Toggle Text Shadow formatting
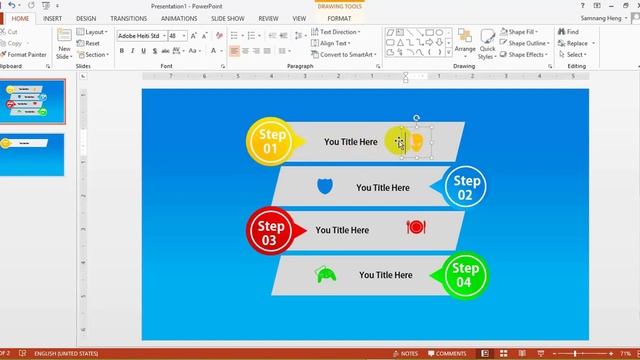This screenshot has height=360, width=640. pos(155,51)
